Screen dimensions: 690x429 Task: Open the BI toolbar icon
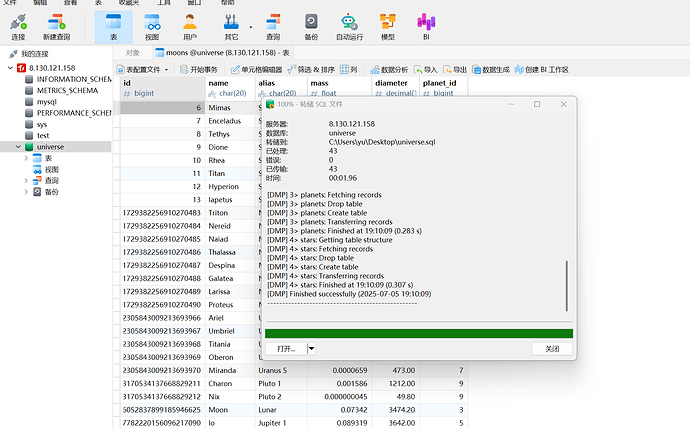[x=426, y=27]
